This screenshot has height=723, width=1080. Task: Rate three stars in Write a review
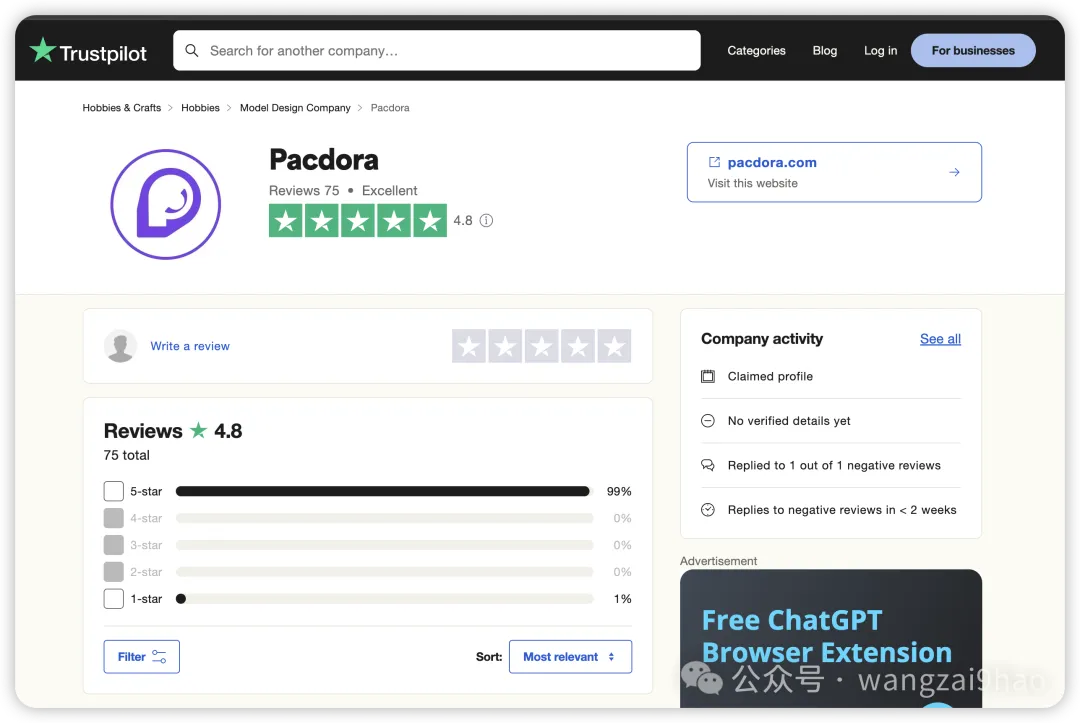[x=541, y=346]
